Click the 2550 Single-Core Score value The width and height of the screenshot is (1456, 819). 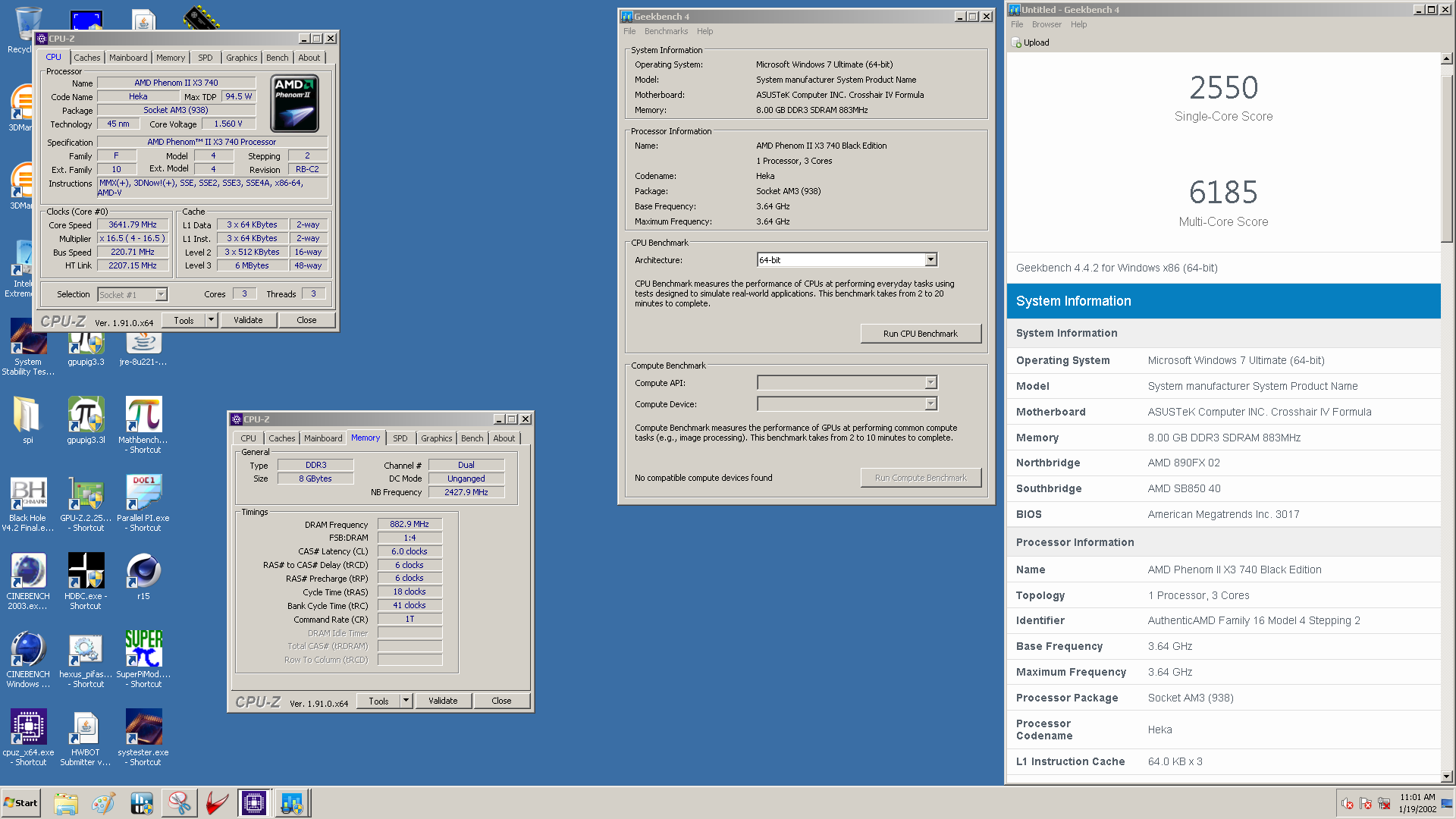pos(1223,88)
